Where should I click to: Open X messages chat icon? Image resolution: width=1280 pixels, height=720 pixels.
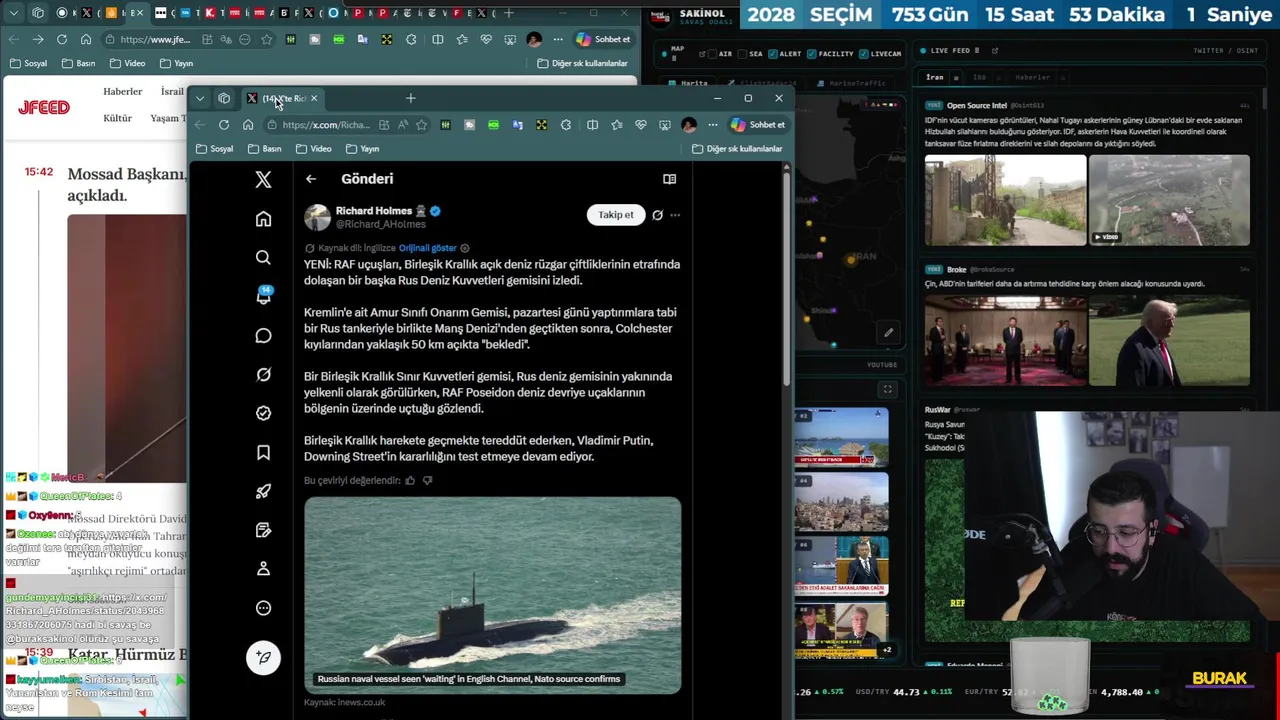pyautogui.click(x=263, y=336)
